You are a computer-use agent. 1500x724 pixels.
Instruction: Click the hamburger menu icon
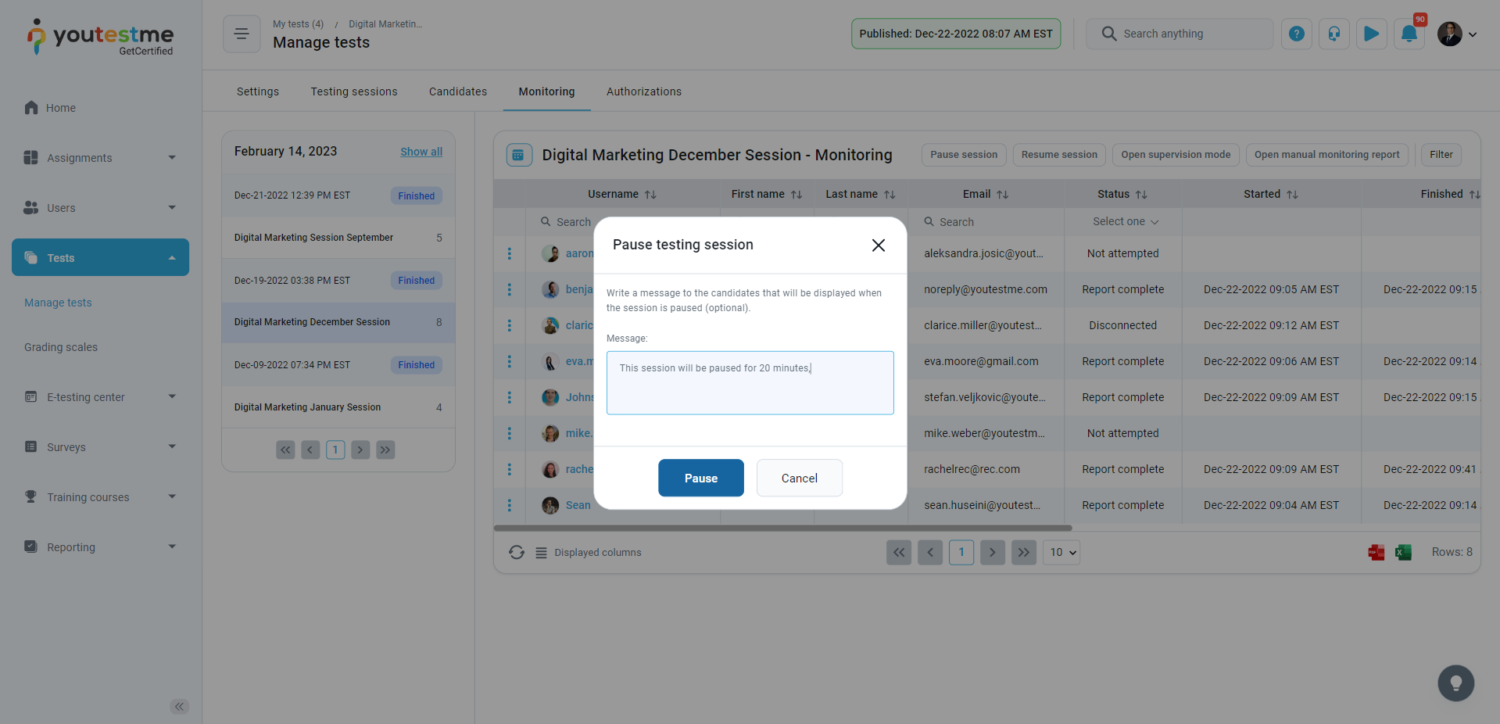(241, 34)
